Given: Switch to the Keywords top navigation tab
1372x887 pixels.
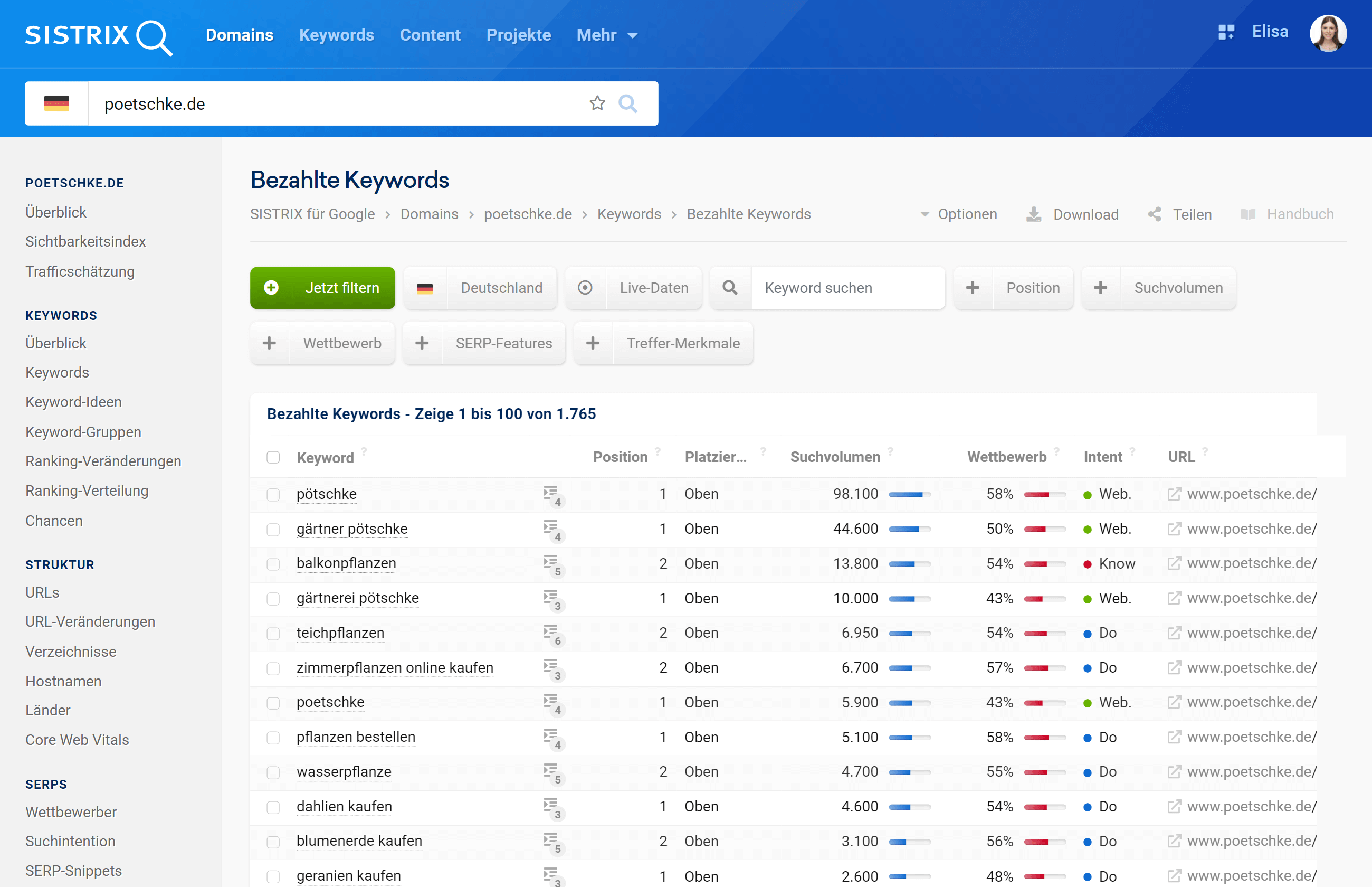Looking at the screenshot, I should [x=336, y=35].
